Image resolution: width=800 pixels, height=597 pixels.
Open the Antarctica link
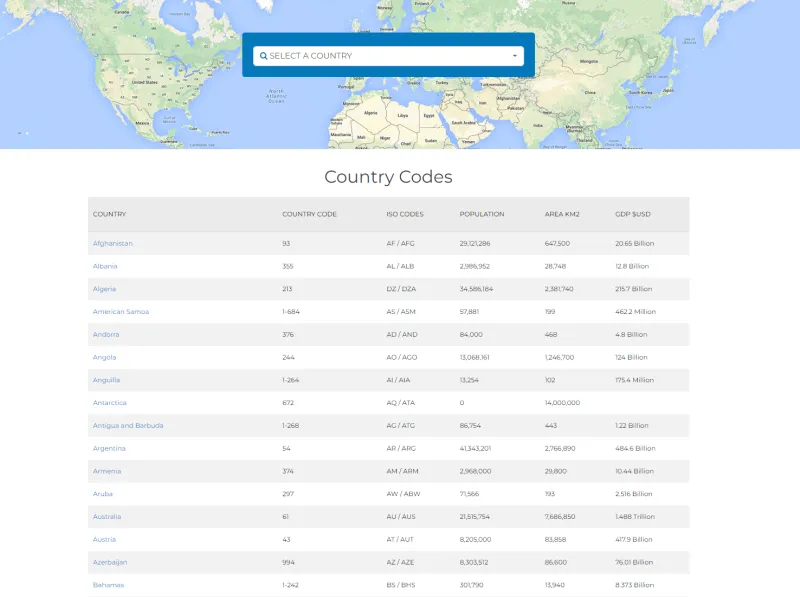click(110, 403)
